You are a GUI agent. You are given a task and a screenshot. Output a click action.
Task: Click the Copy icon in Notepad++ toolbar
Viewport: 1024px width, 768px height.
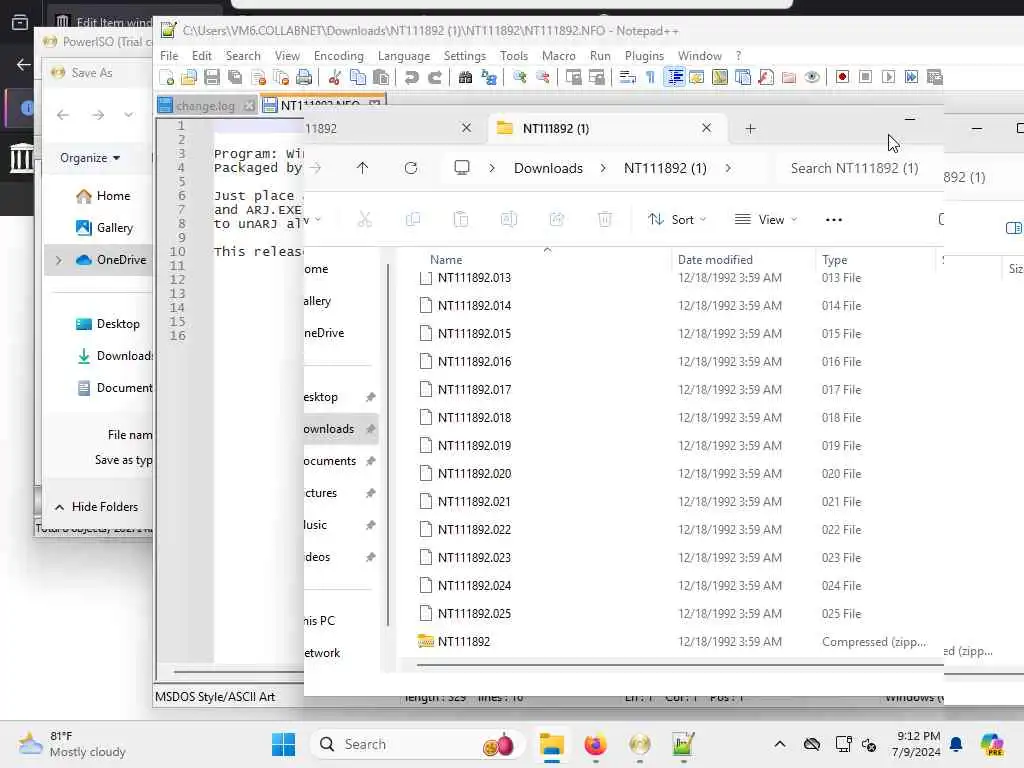[x=358, y=78]
